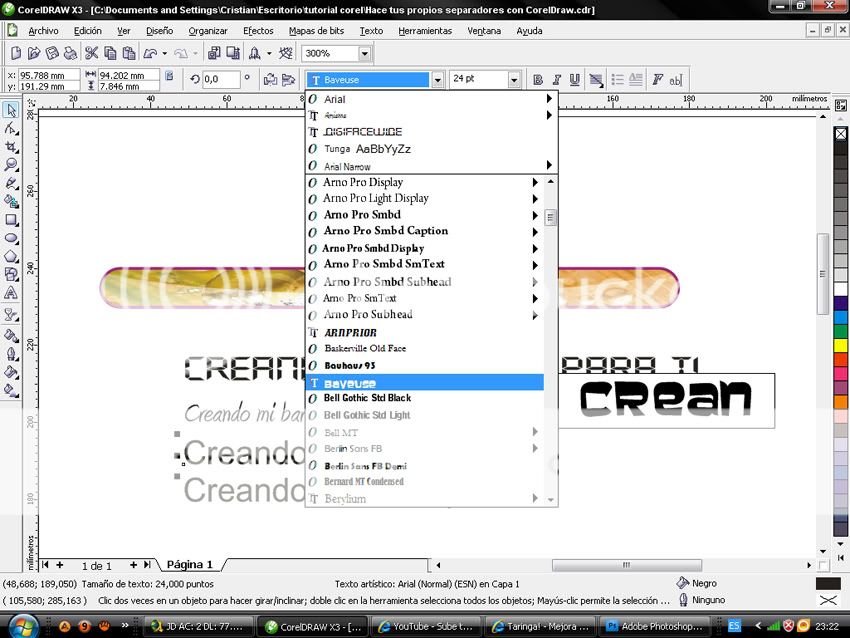850x638 pixels.
Task: Select the Crop tool
Action: click(11, 147)
